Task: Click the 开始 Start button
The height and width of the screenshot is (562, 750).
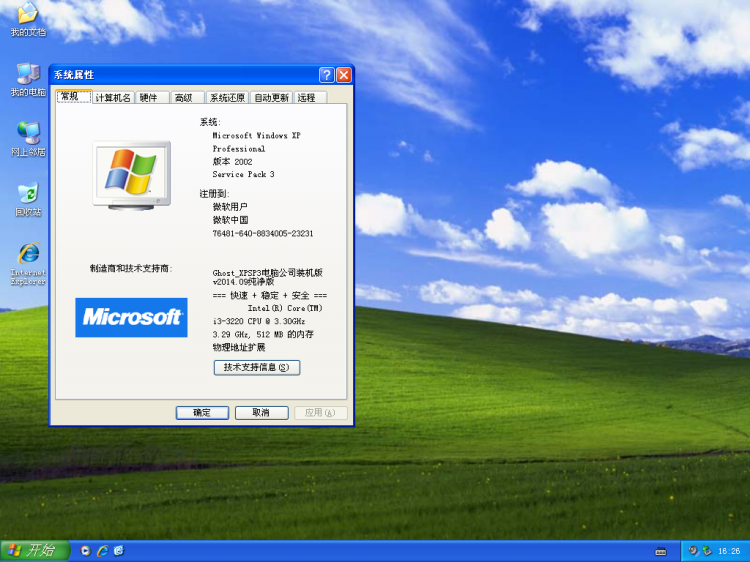Action: click(34, 551)
